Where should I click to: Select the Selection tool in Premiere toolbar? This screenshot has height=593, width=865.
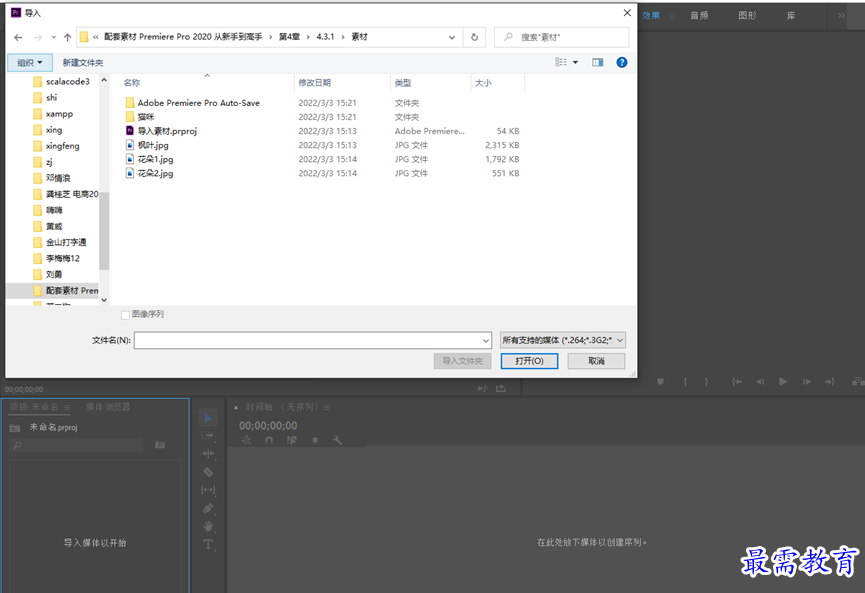[208, 418]
